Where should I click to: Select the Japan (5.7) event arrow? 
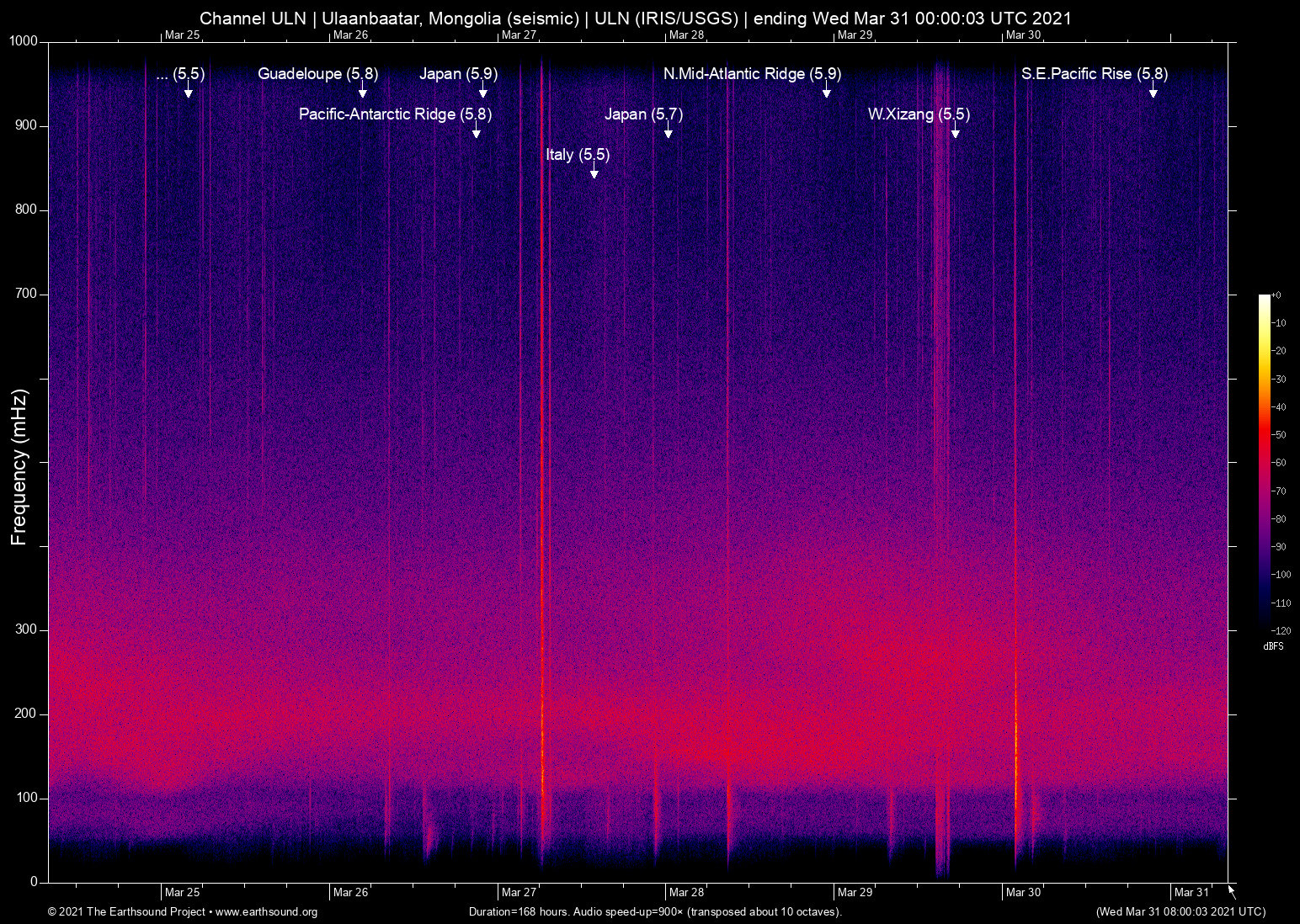tap(668, 133)
